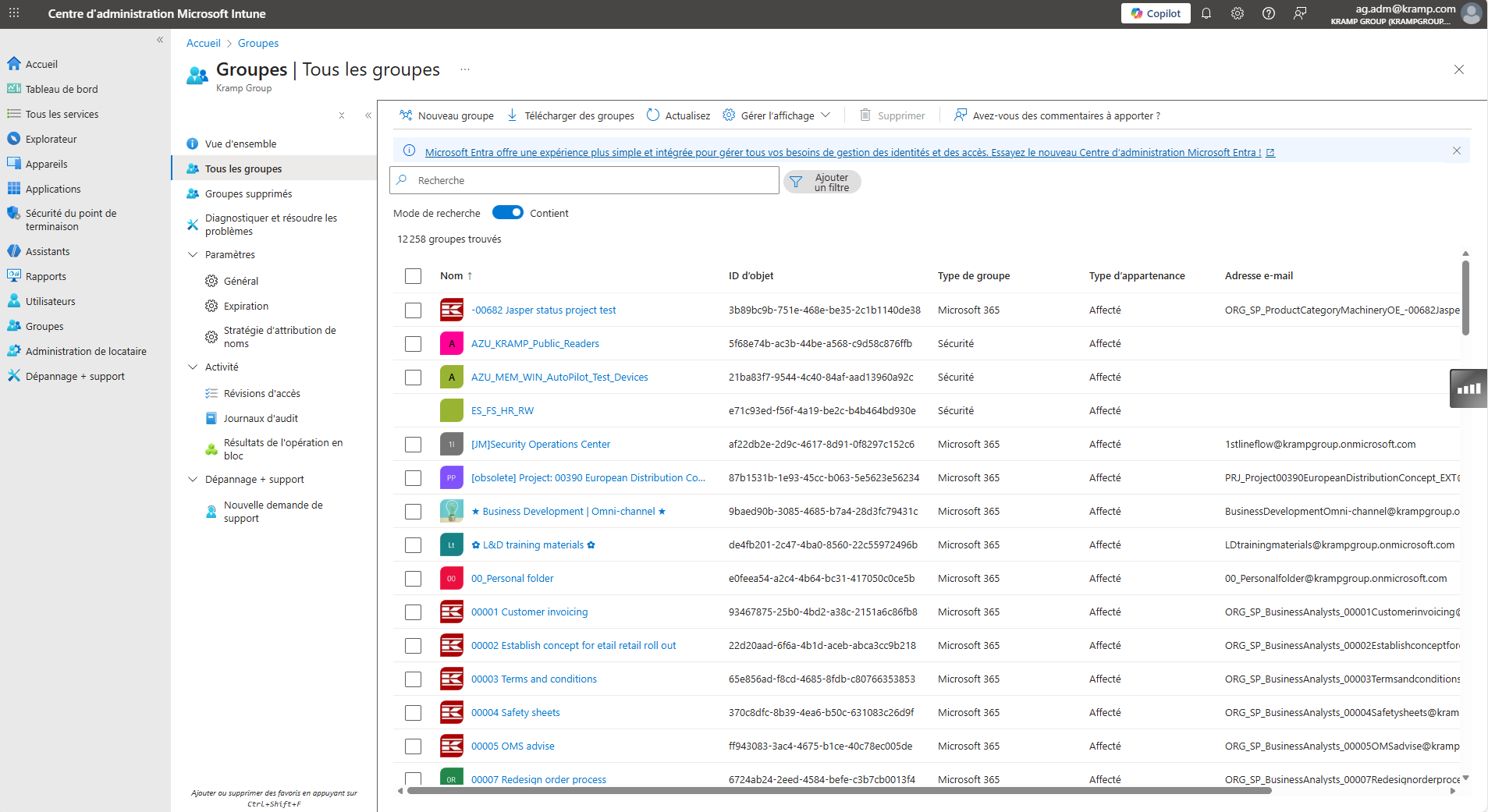The height and width of the screenshot is (812, 1488).
Task: Open Groupes supprimés in the menu
Action: pyautogui.click(x=248, y=194)
